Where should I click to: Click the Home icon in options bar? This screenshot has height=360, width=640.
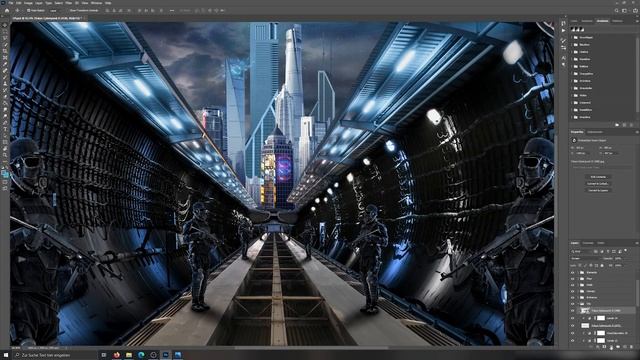click(7, 10)
